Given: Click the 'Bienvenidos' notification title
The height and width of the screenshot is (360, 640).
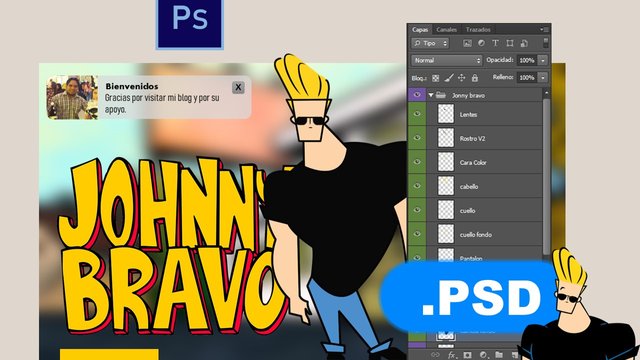Looking at the screenshot, I should 131,87.
